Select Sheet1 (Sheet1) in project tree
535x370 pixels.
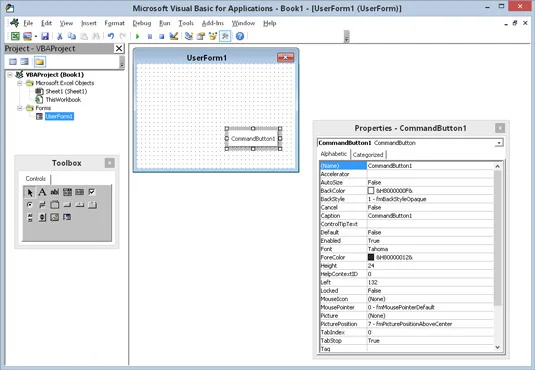pos(66,91)
